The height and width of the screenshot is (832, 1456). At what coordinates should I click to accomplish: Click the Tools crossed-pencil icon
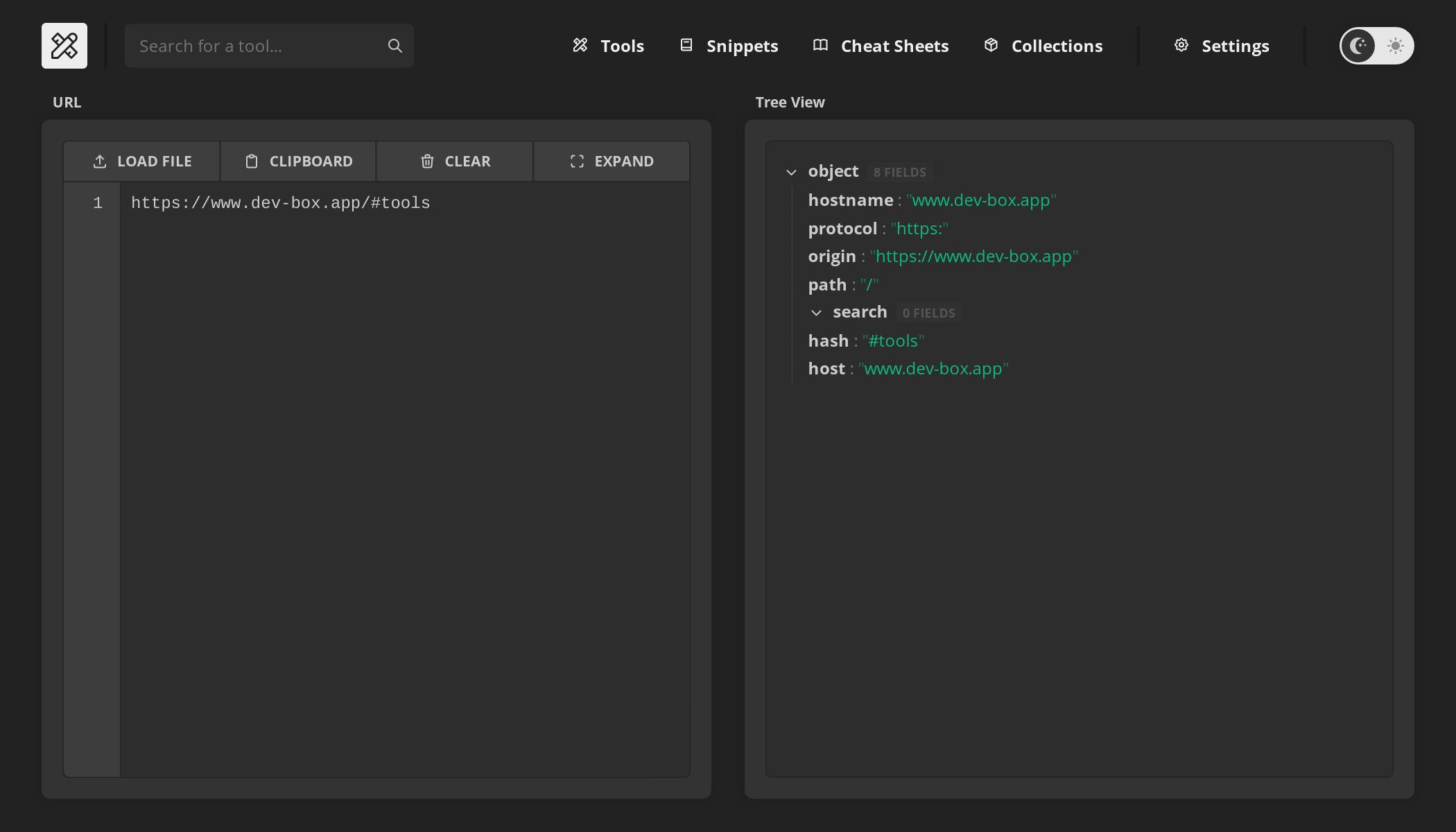[580, 45]
